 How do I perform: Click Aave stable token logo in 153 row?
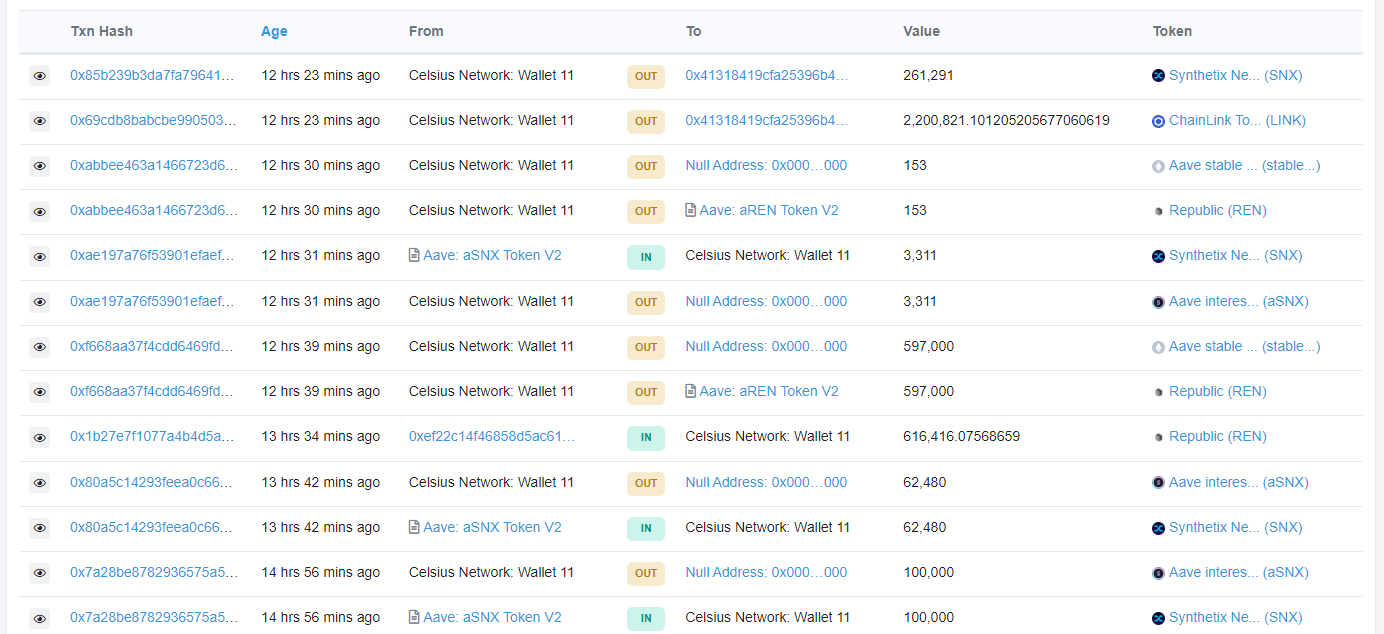click(1159, 166)
